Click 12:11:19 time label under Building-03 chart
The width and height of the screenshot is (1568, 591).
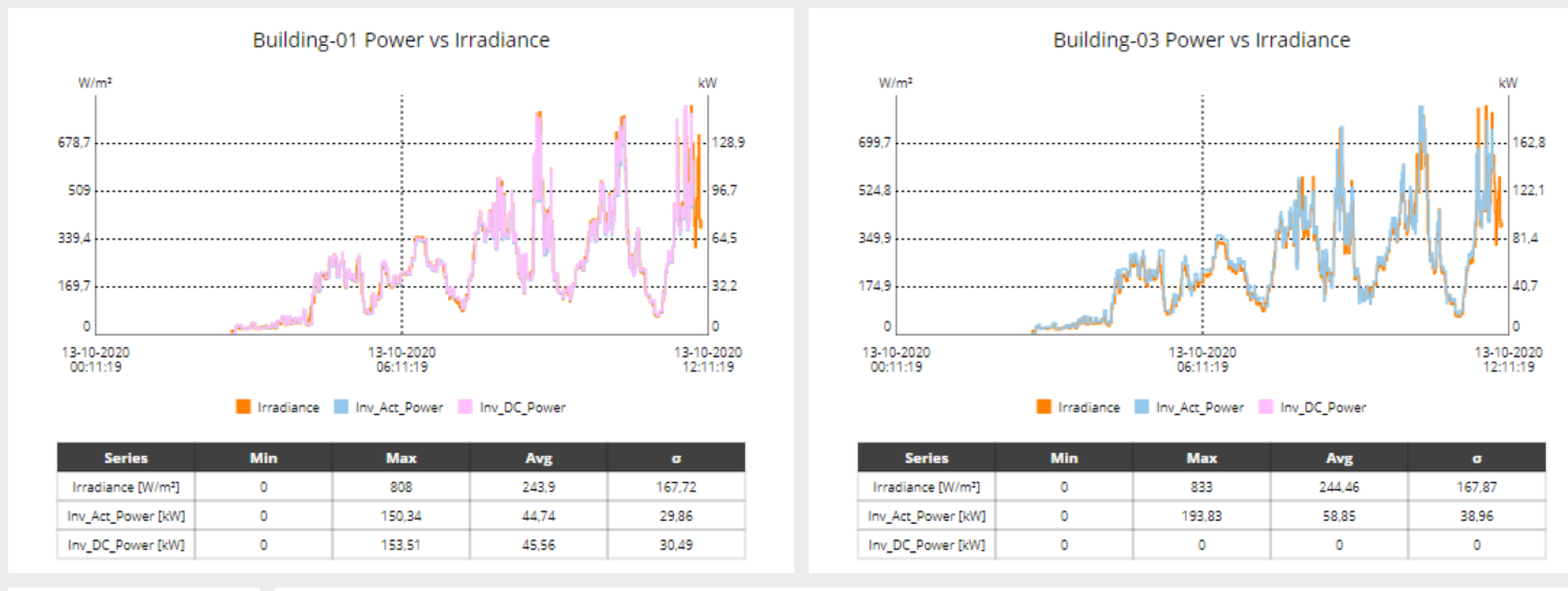coord(1508,366)
